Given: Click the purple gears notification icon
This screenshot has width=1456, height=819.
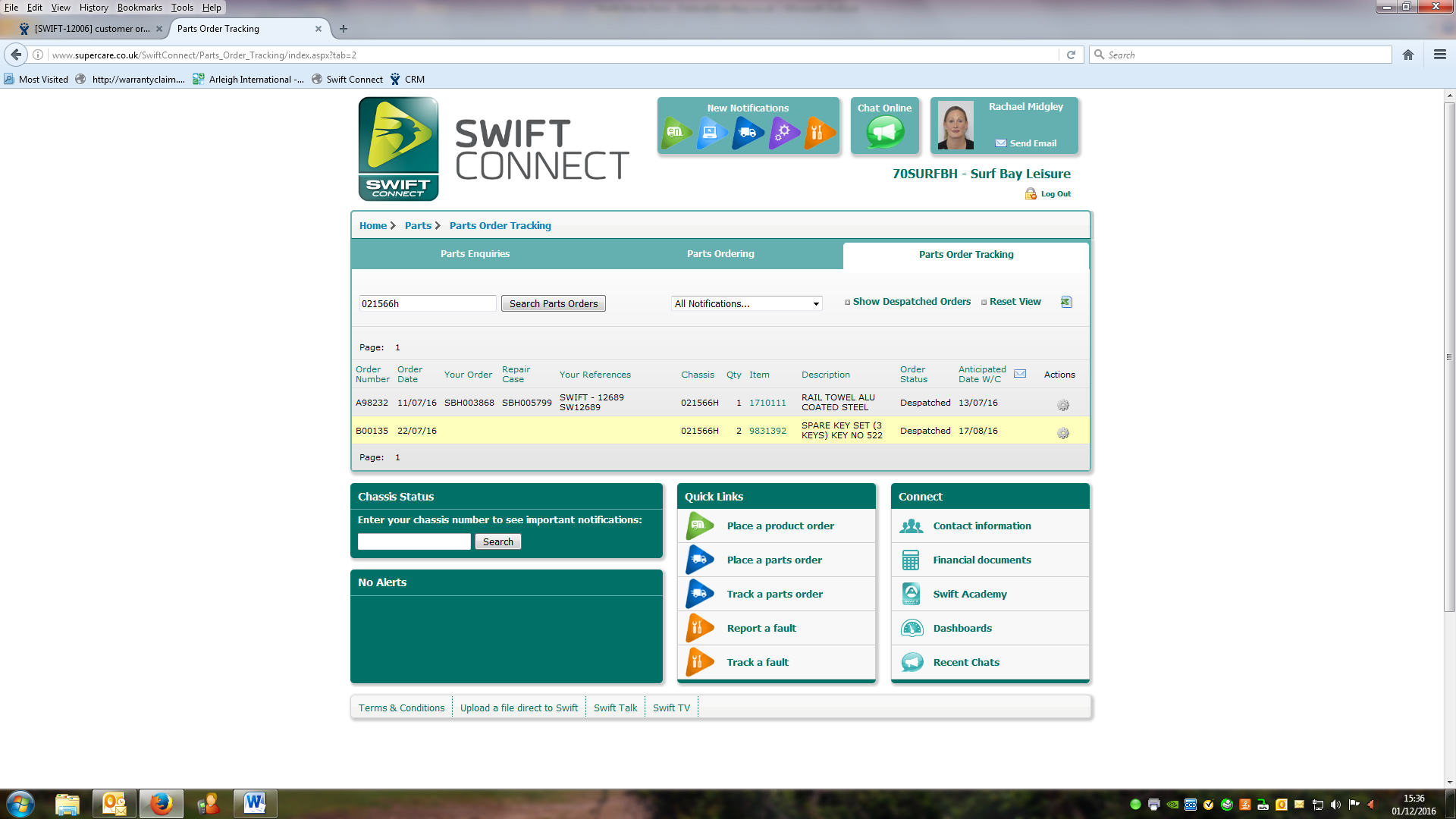Looking at the screenshot, I should click(783, 133).
